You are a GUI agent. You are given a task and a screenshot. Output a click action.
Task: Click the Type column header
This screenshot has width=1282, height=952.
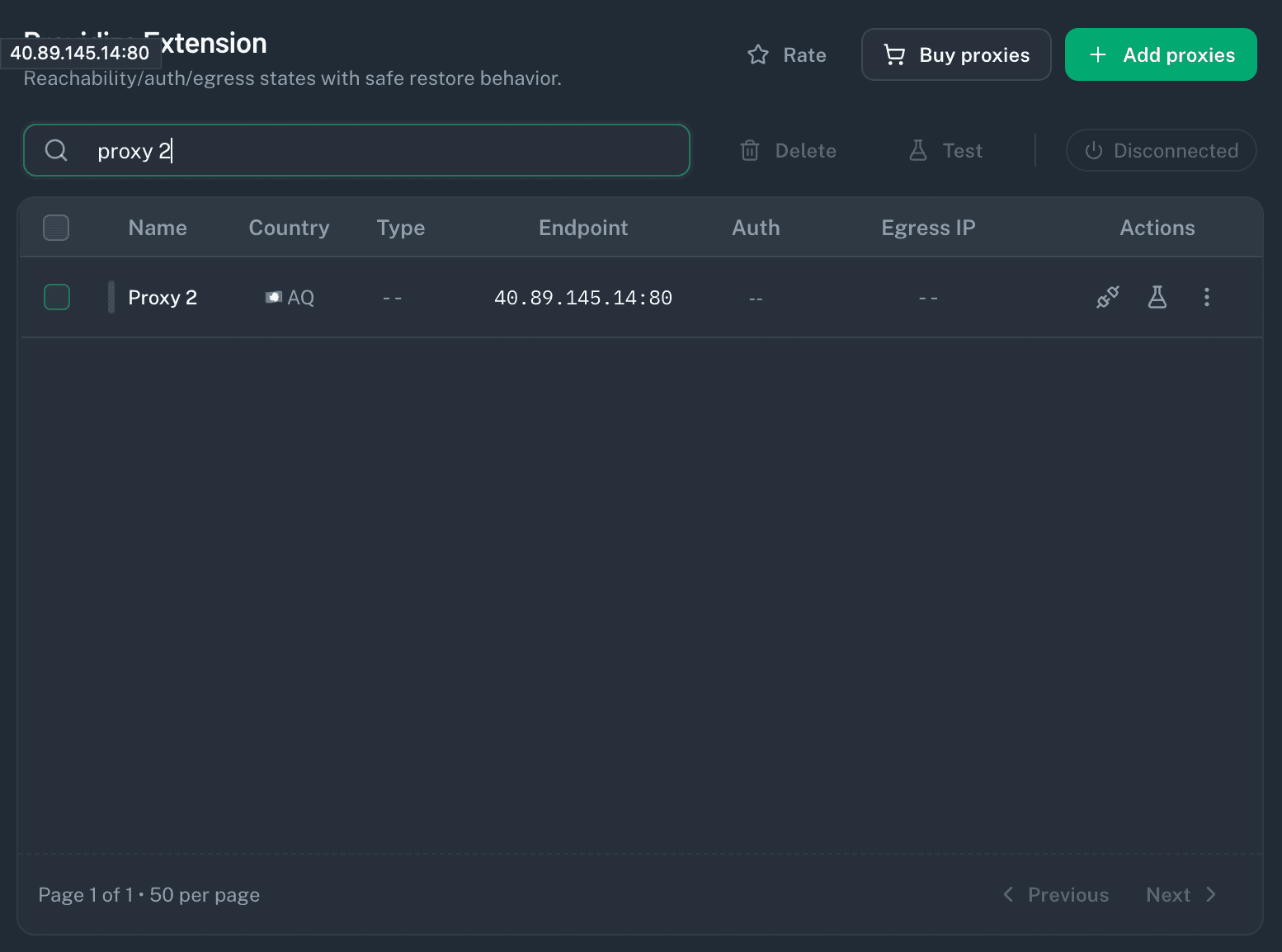[x=401, y=228]
